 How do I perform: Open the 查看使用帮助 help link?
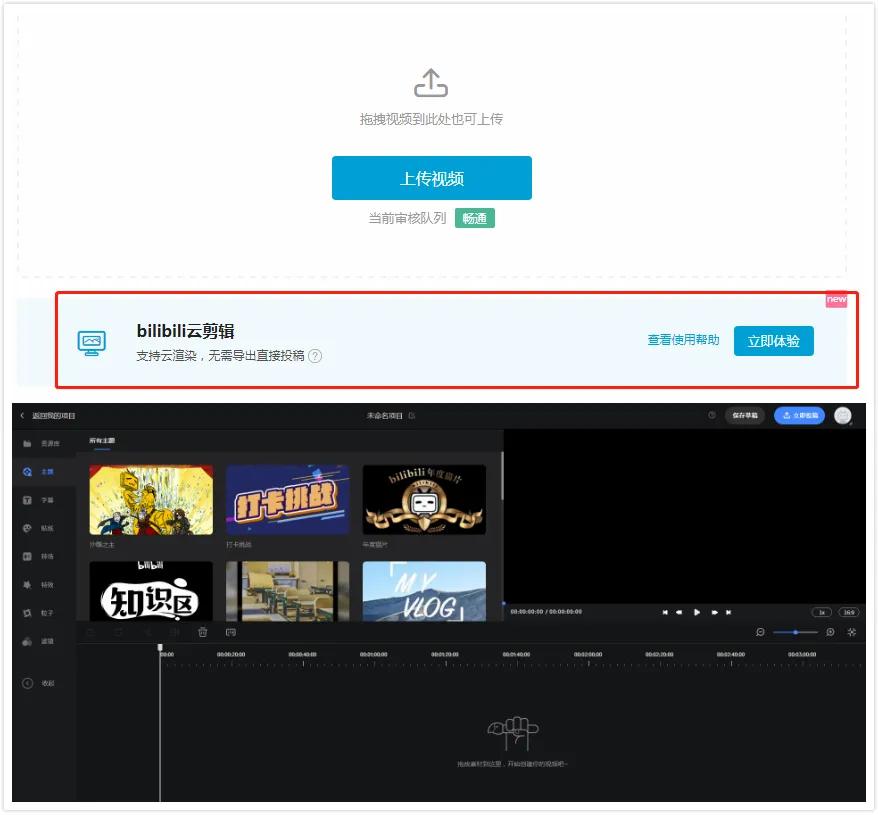click(x=683, y=340)
